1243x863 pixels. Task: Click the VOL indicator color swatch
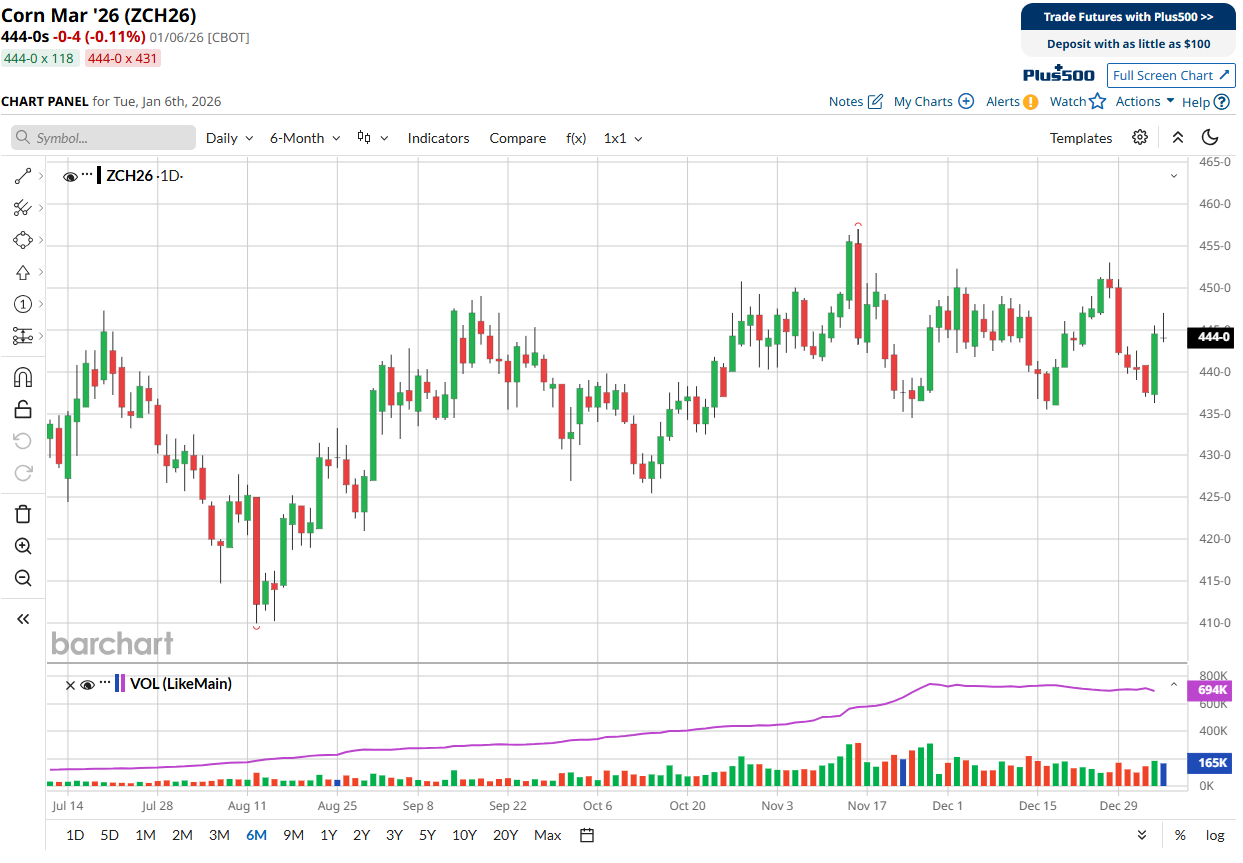120,684
